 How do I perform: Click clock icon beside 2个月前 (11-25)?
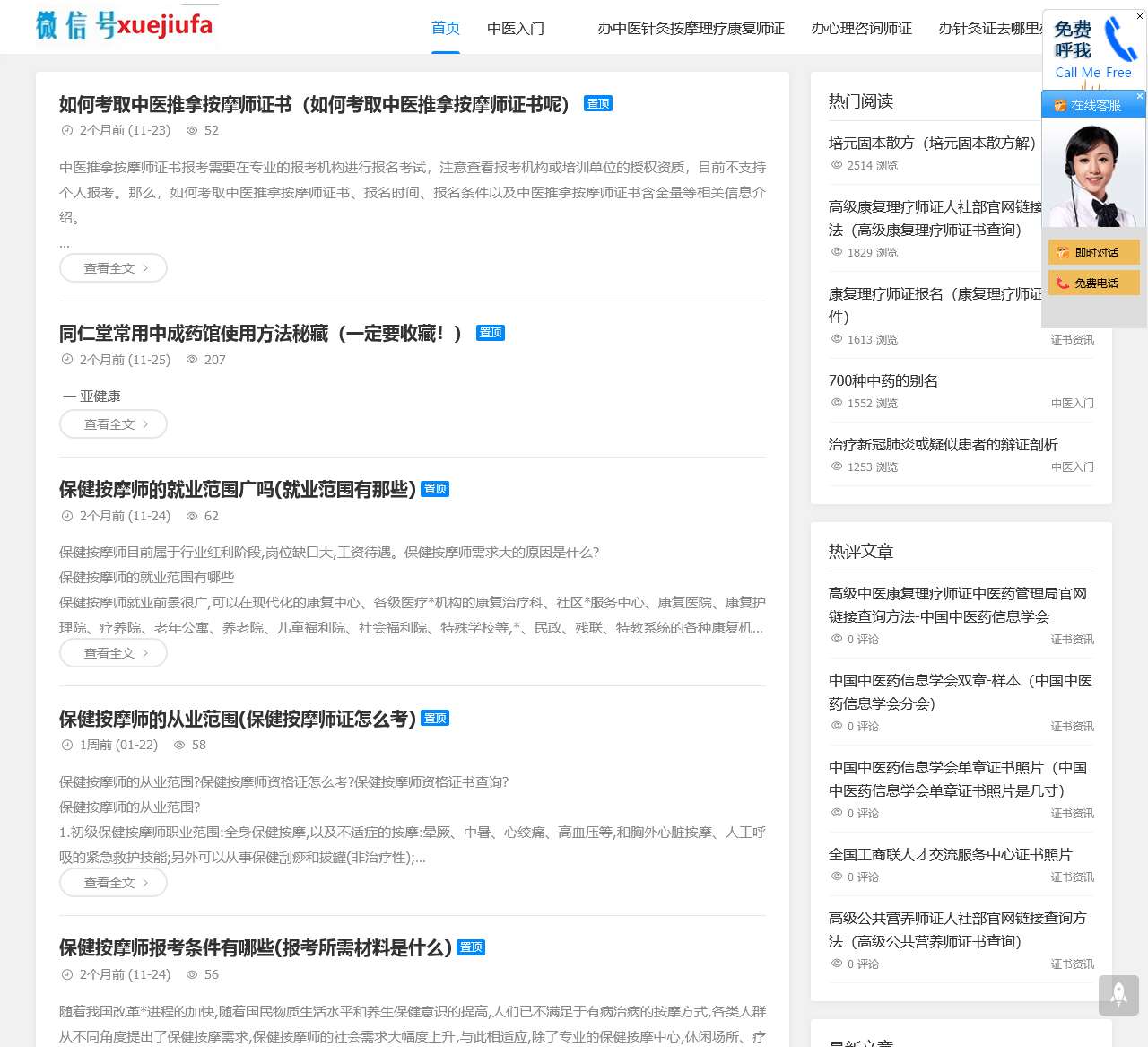67,360
